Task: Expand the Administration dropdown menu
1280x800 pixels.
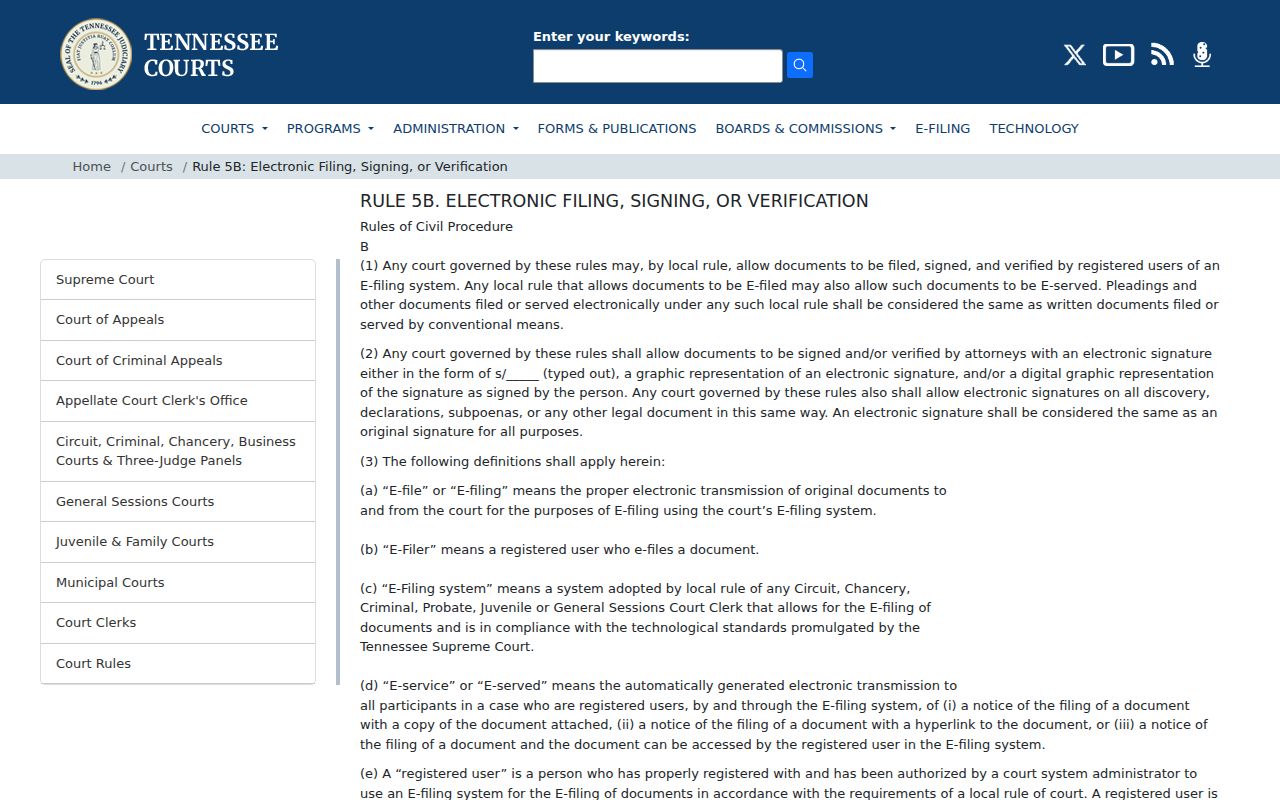Action: pos(456,128)
